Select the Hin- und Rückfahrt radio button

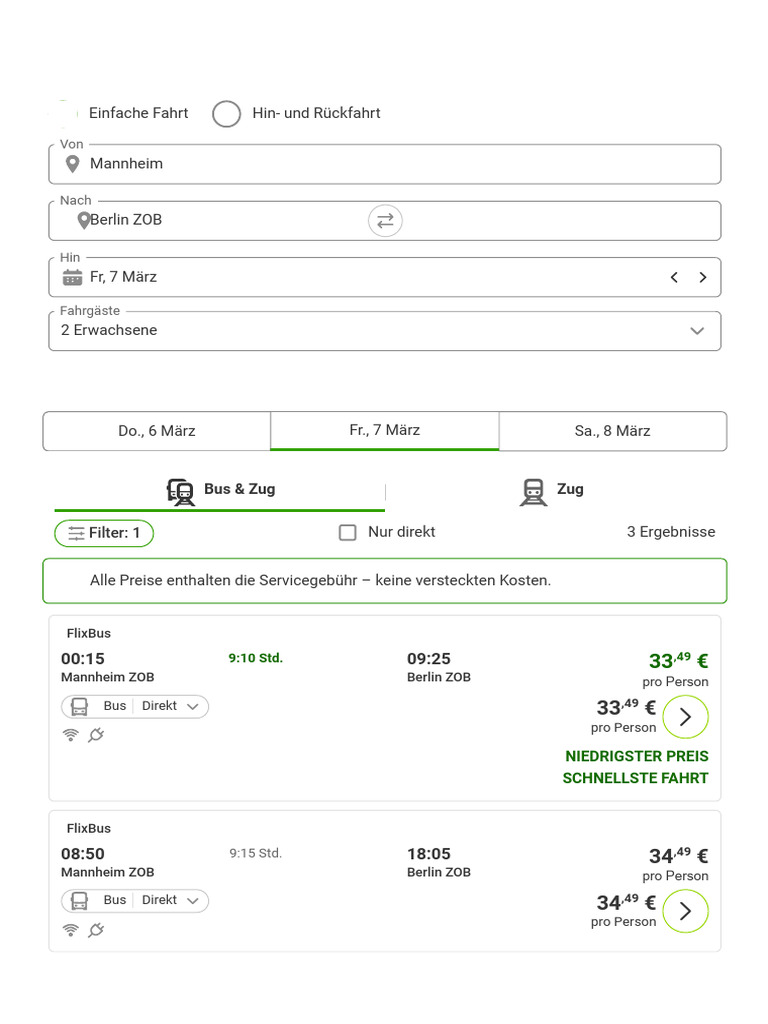click(227, 114)
